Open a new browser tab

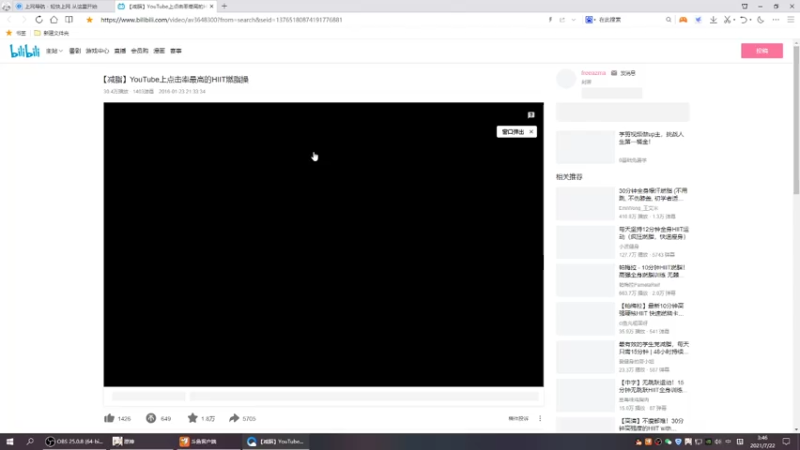[224, 6]
